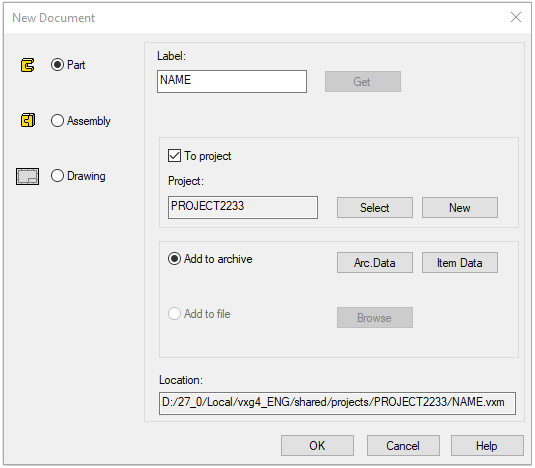Click into the Label field containing NAME

pyautogui.click(x=232, y=82)
